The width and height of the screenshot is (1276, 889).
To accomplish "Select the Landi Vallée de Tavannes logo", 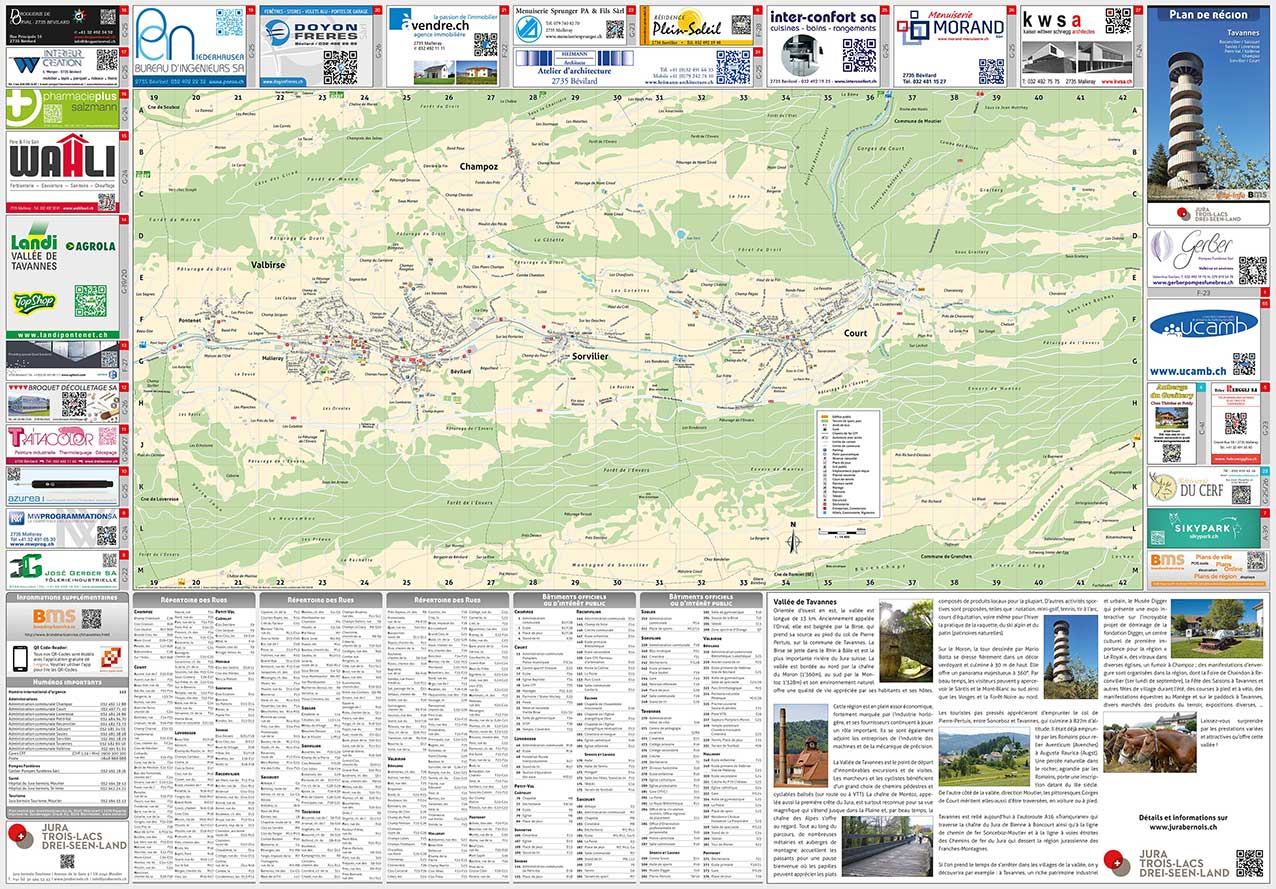I will coord(36,248).
